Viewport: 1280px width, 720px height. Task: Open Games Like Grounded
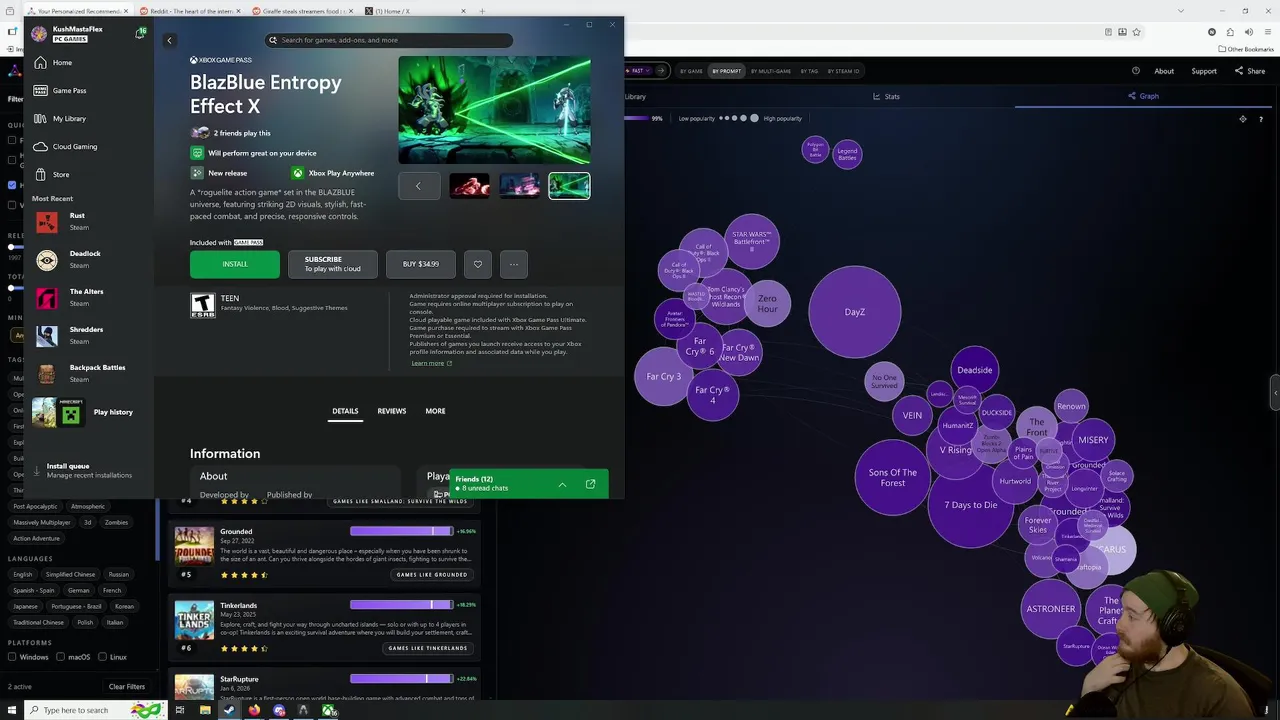click(432, 574)
